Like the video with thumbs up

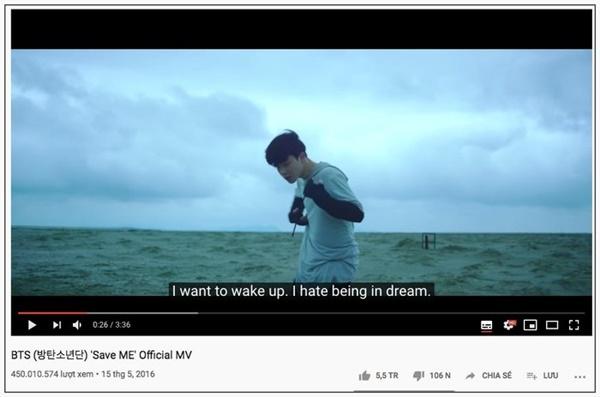coord(364,376)
